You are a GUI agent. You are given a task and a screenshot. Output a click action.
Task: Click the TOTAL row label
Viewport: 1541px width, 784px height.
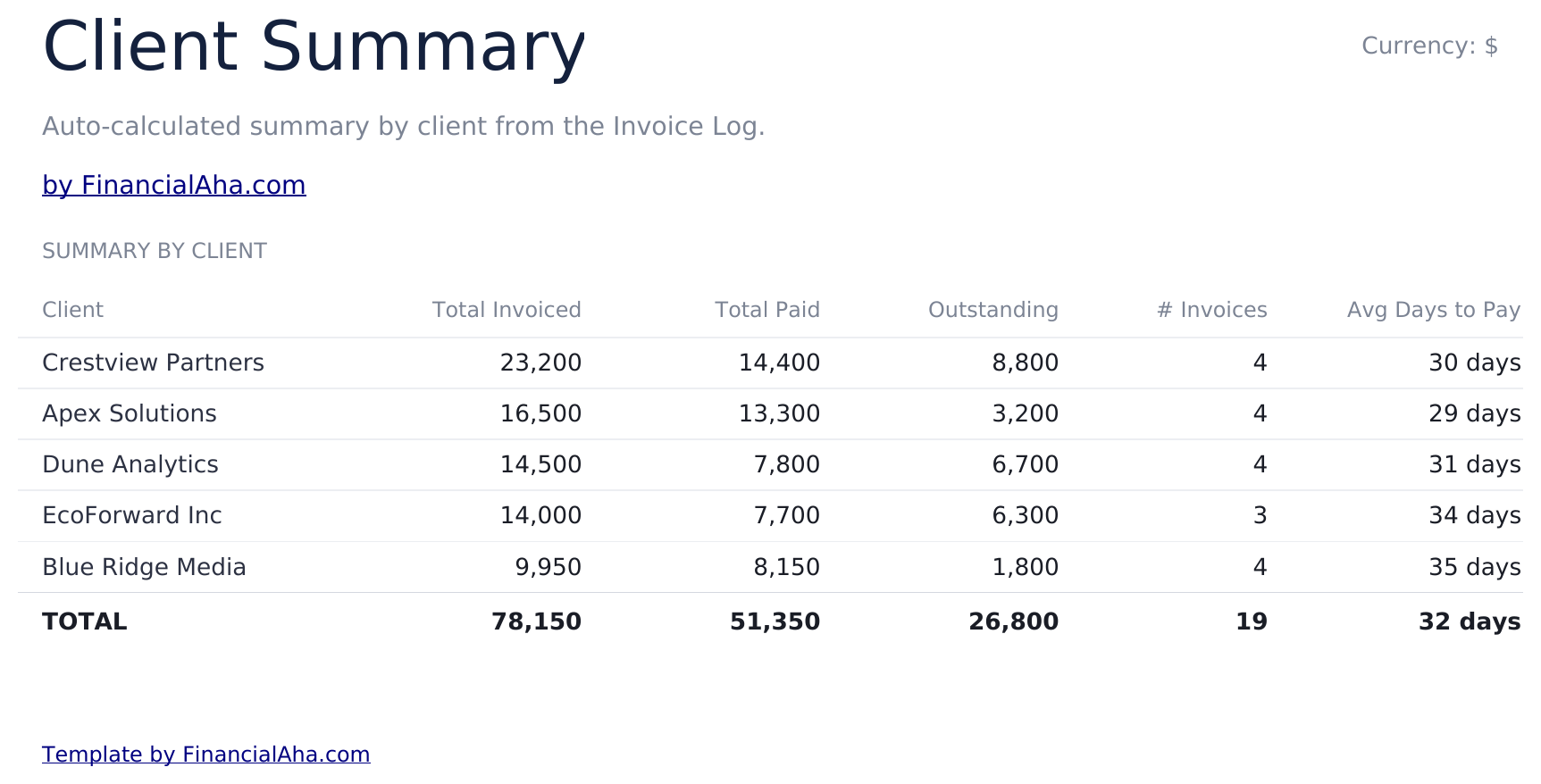85,621
